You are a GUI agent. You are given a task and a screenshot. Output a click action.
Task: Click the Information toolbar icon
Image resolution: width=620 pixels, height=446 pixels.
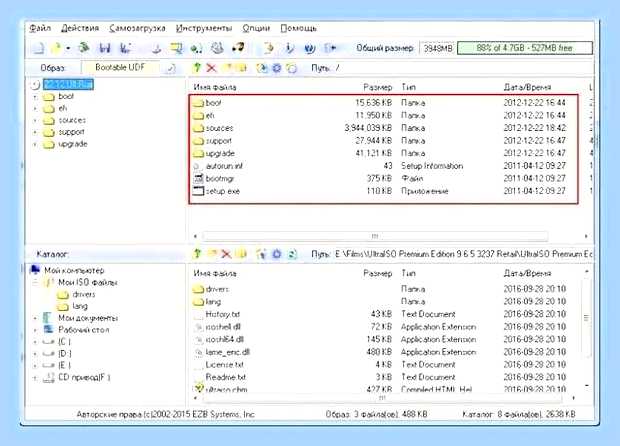289,48
